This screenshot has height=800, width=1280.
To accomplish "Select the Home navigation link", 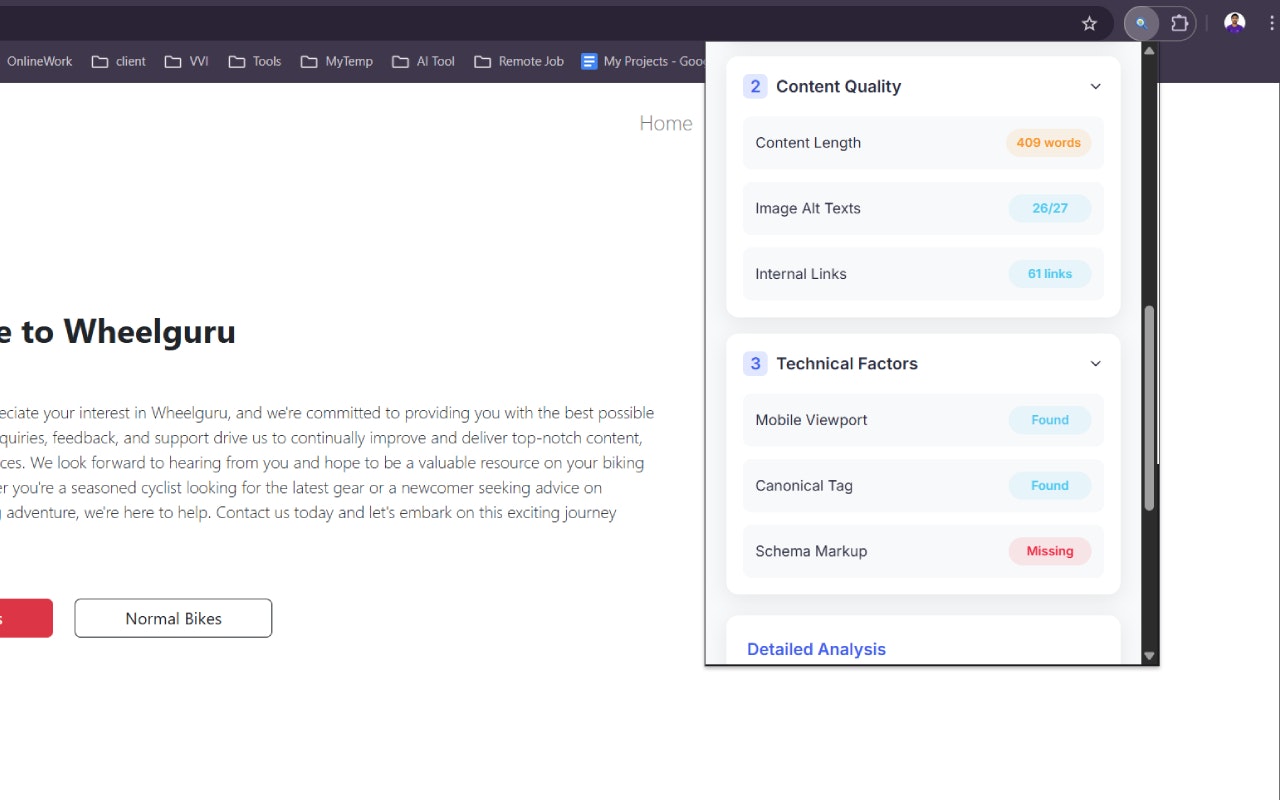I will (666, 122).
